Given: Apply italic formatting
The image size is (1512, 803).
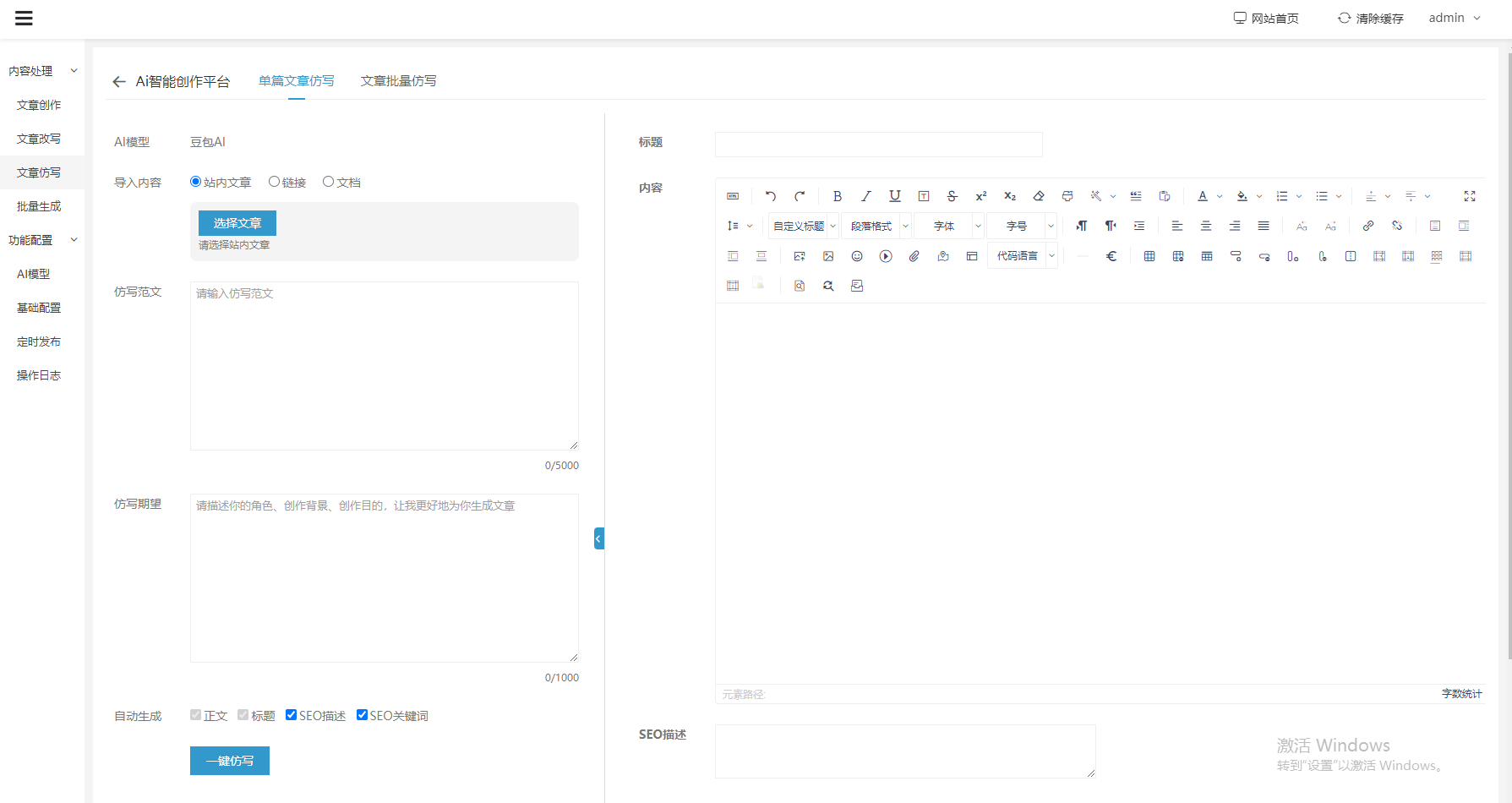Looking at the screenshot, I should coord(866,196).
